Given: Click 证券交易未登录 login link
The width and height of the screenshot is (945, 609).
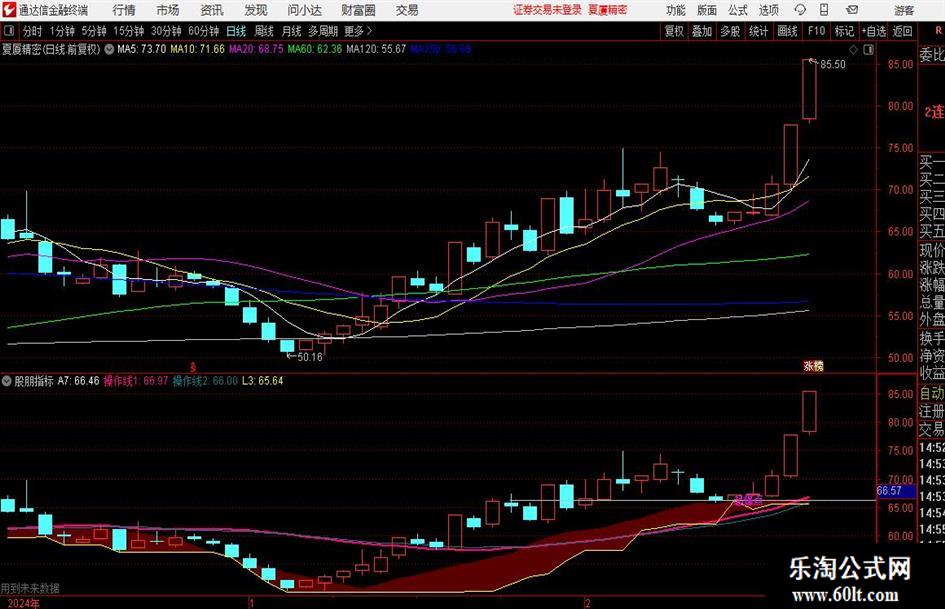Looking at the screenshot, I should tap(547, 10).
